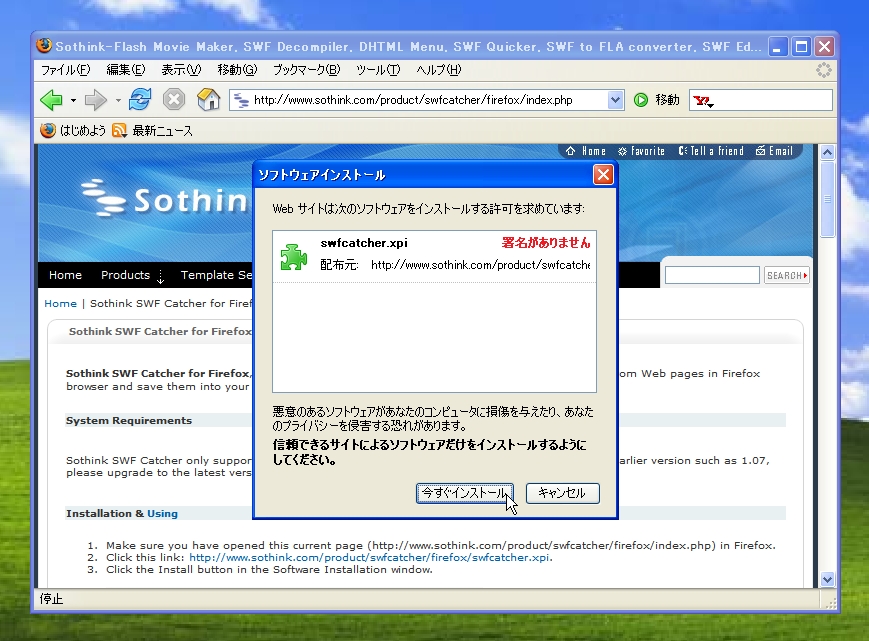This screenshot has height=641, width=869.
Task: Click the Favorite link in page header
Action: coord(641,151)
